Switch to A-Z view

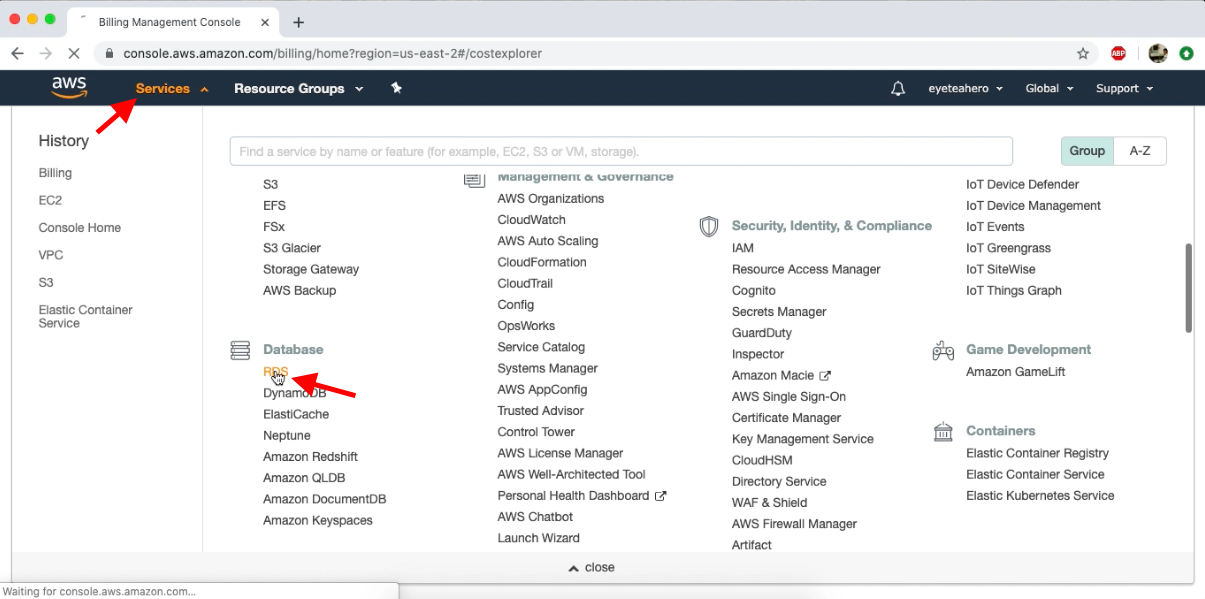coord(1140,151)
